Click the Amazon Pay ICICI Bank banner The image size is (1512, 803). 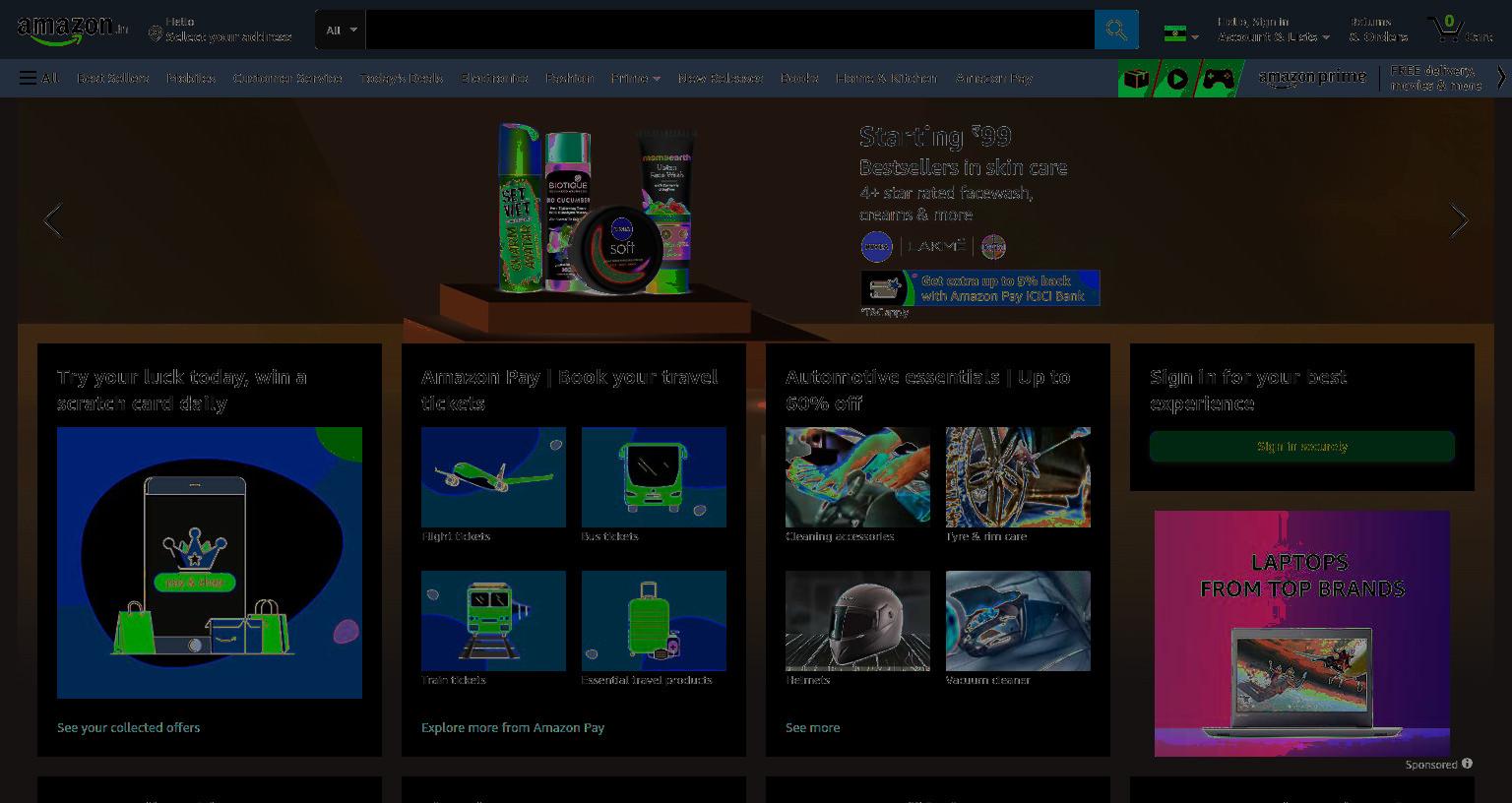[980, 288]
